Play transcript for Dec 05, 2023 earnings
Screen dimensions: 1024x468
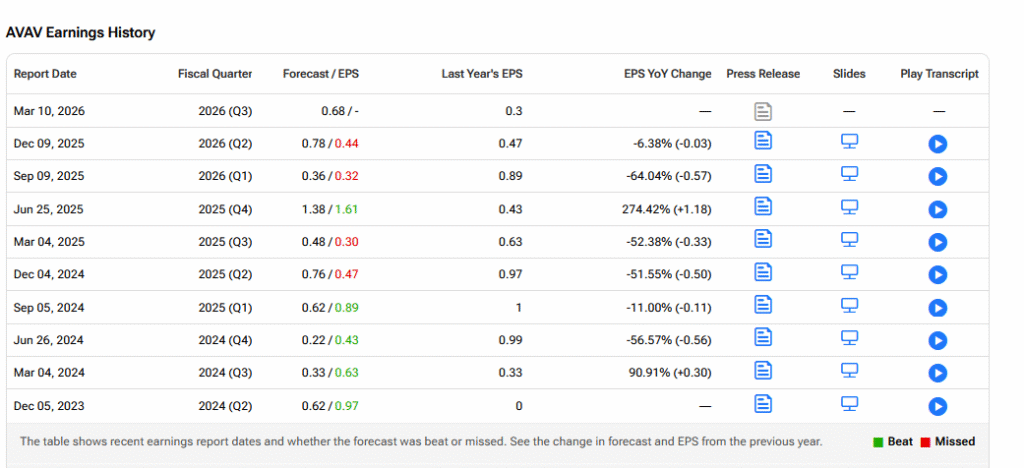(938, 407)
